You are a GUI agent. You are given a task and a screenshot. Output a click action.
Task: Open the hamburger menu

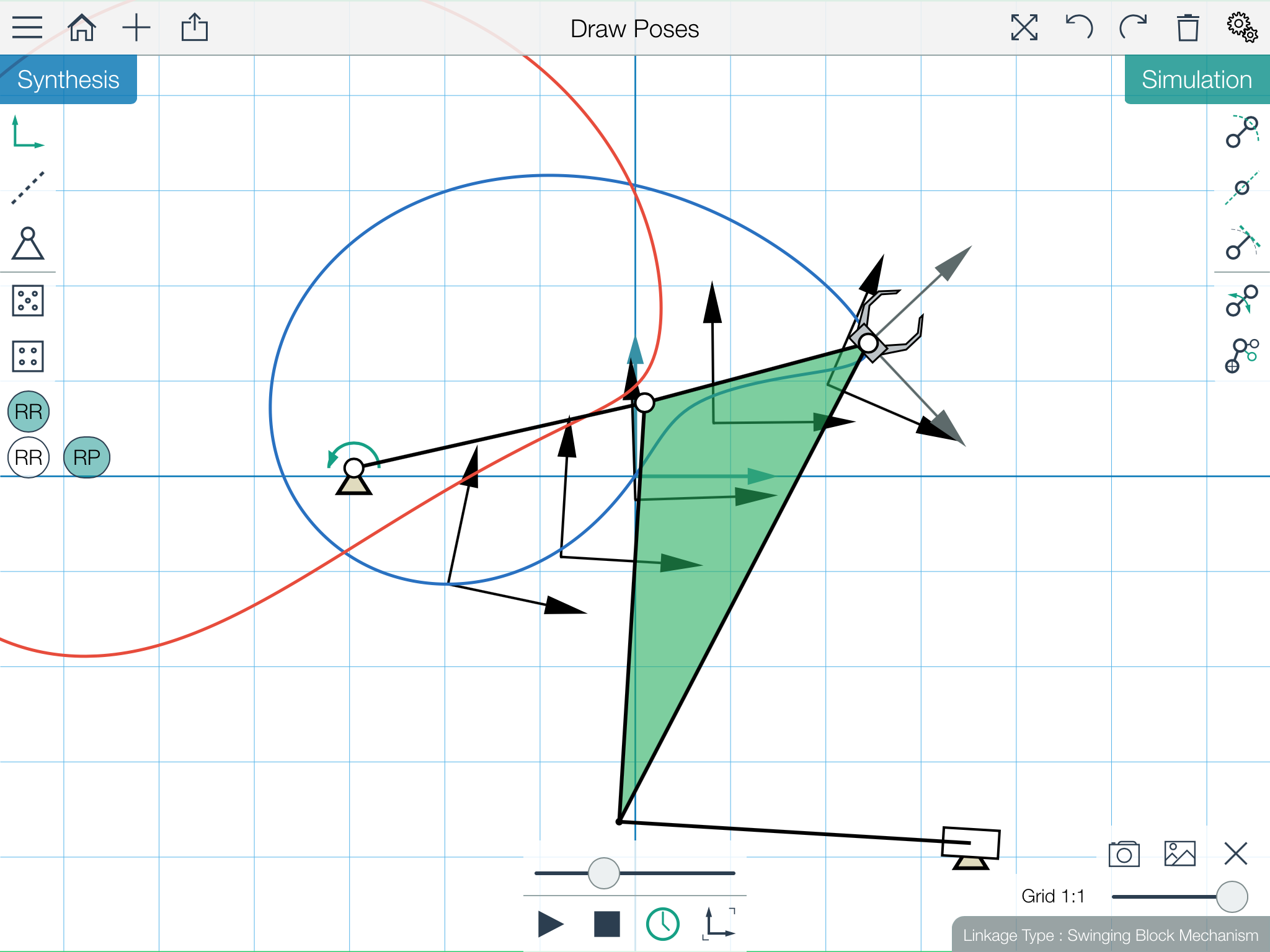click(x=27, y=28)
